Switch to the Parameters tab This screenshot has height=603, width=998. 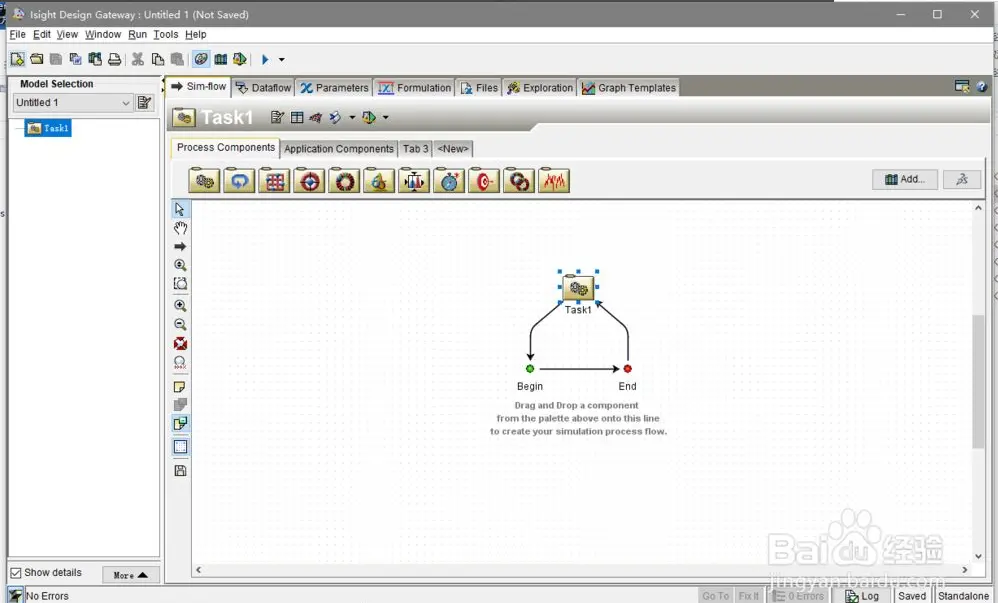pos(334,88)
